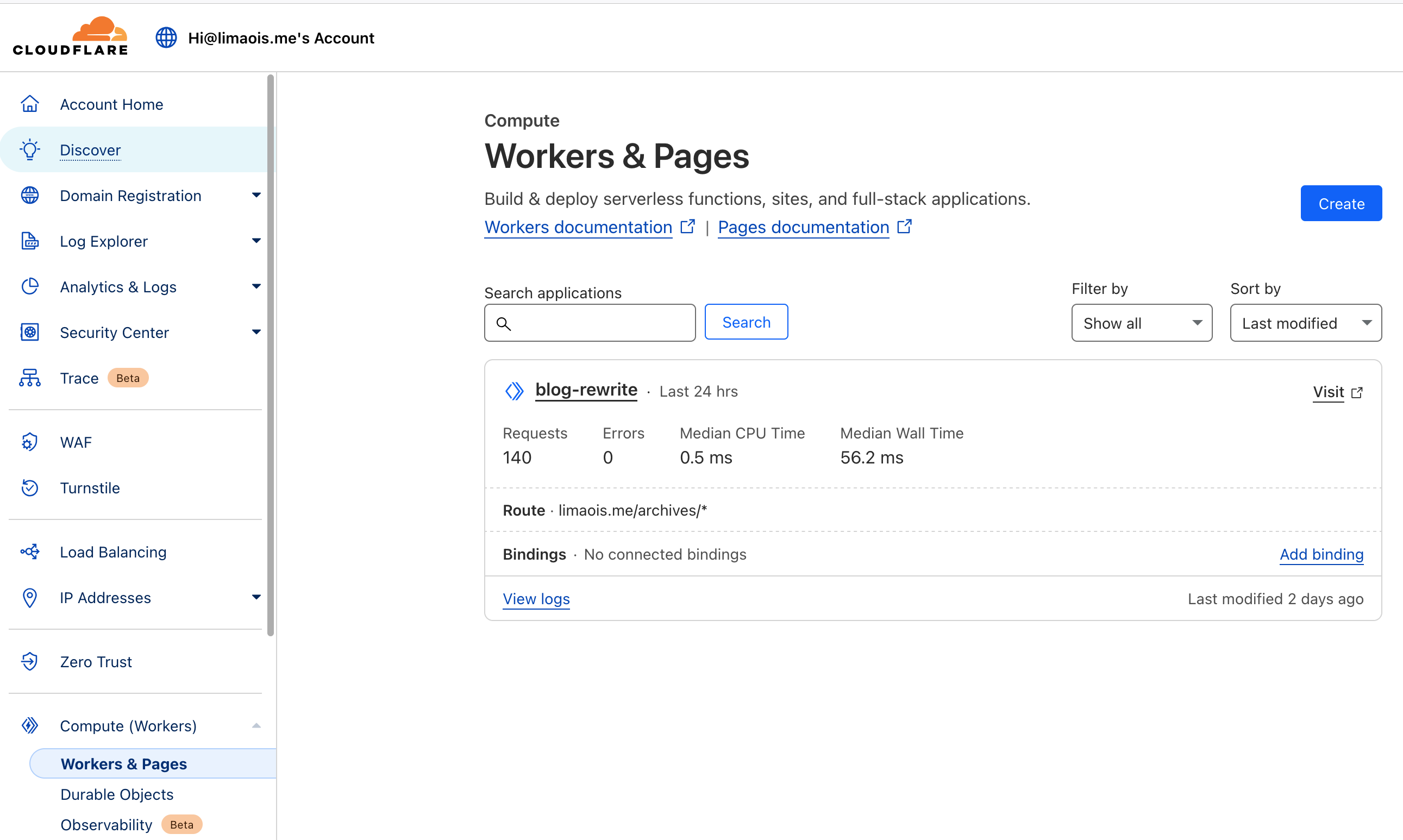Collapse the Compute (Workers) section arrow
The image size is (1403, 840).
(256, 725)
